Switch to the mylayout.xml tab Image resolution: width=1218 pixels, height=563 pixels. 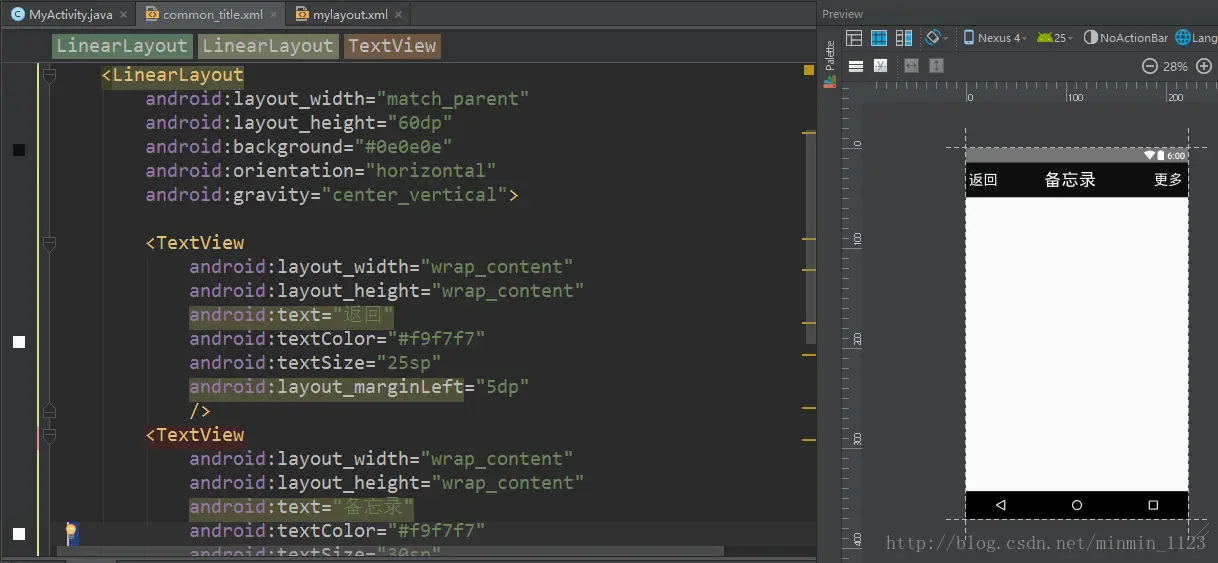click(x=350, y=15)
